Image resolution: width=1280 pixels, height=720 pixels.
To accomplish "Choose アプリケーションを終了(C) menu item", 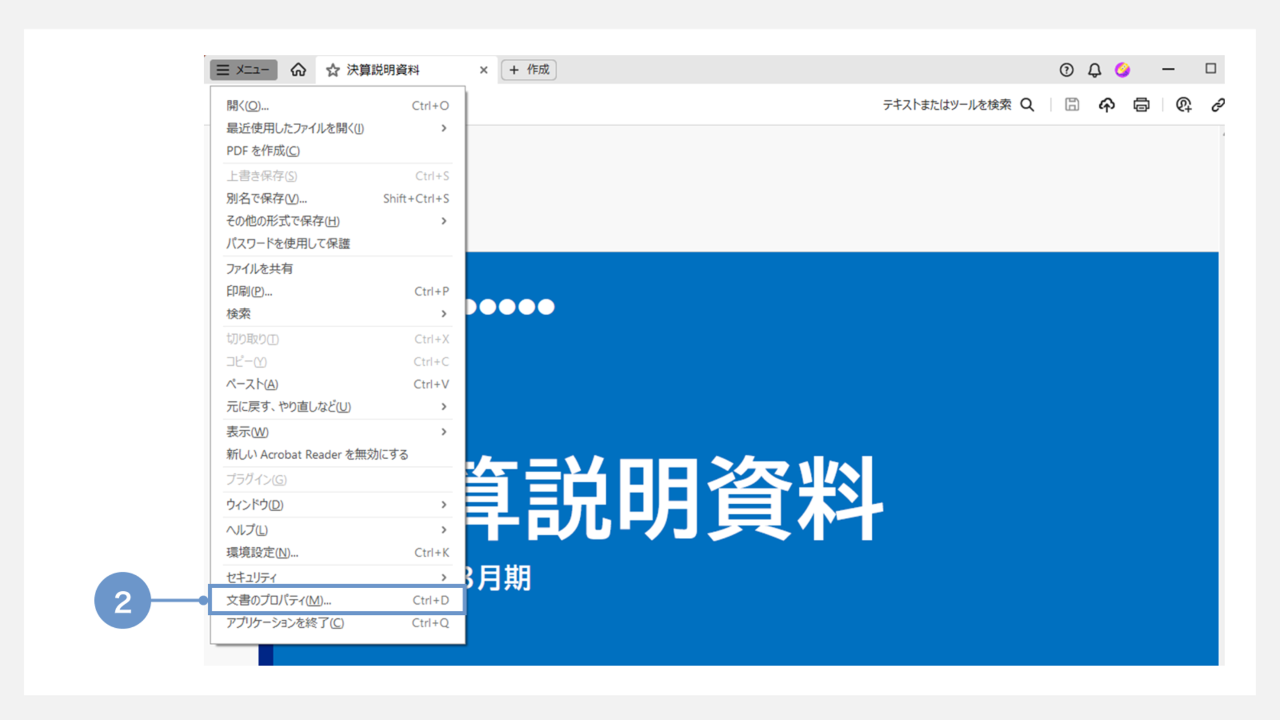I will click(338, 623).
